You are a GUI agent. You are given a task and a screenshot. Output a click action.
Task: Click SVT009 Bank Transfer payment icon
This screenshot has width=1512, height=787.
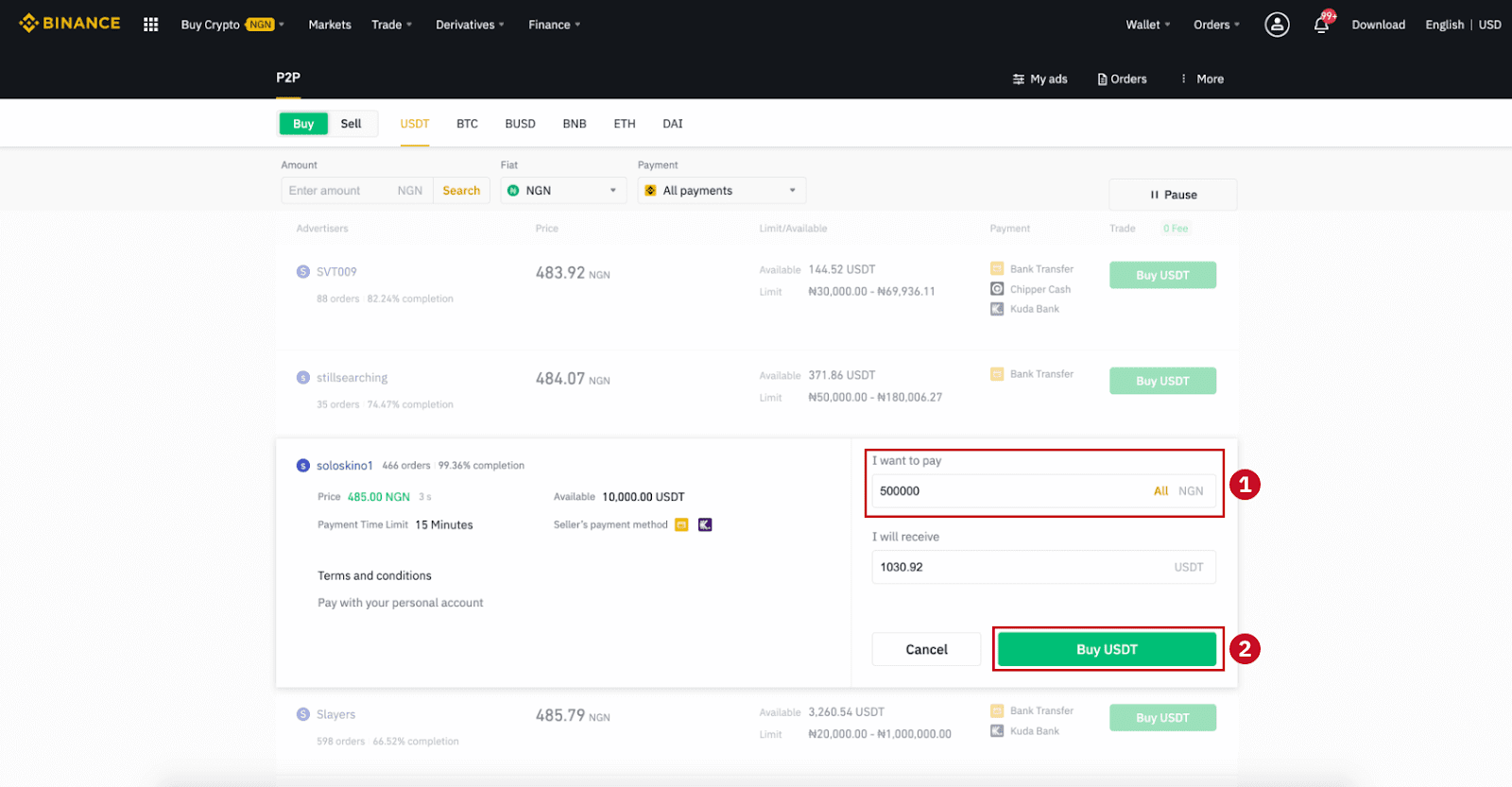[x=997, y=269]
